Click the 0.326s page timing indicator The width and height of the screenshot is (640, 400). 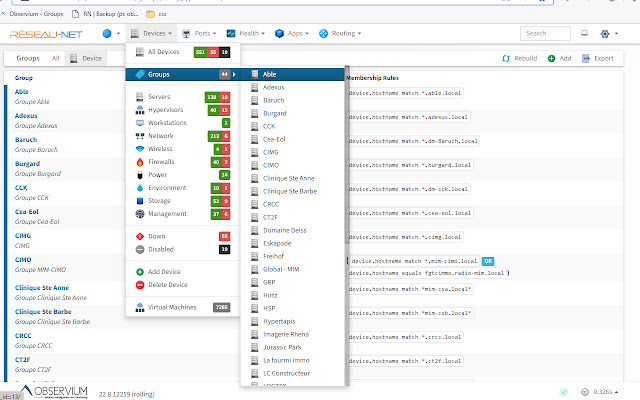(x=602, y=392)
